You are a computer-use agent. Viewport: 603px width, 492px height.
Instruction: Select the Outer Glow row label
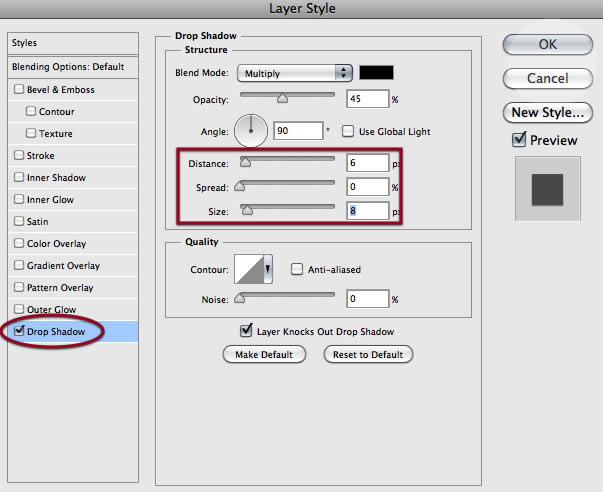(x=51, y=309)
